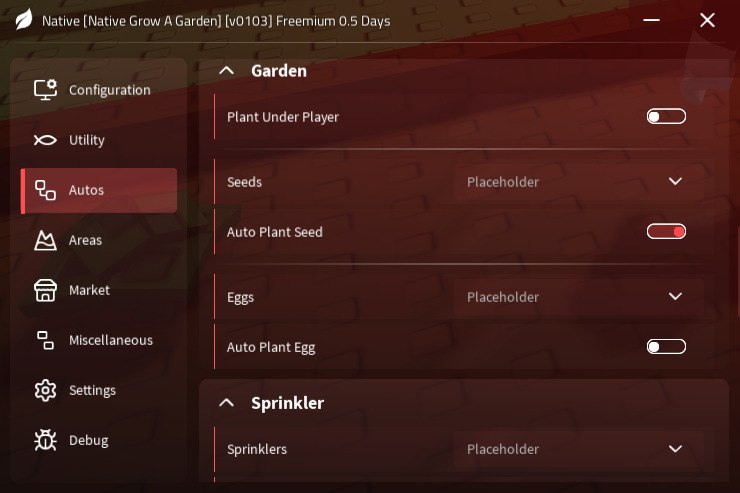Viewport: 740px width, 493px height.
Task: Disable the Auto Plant Seed toggle
Action: tap(666, 232)
